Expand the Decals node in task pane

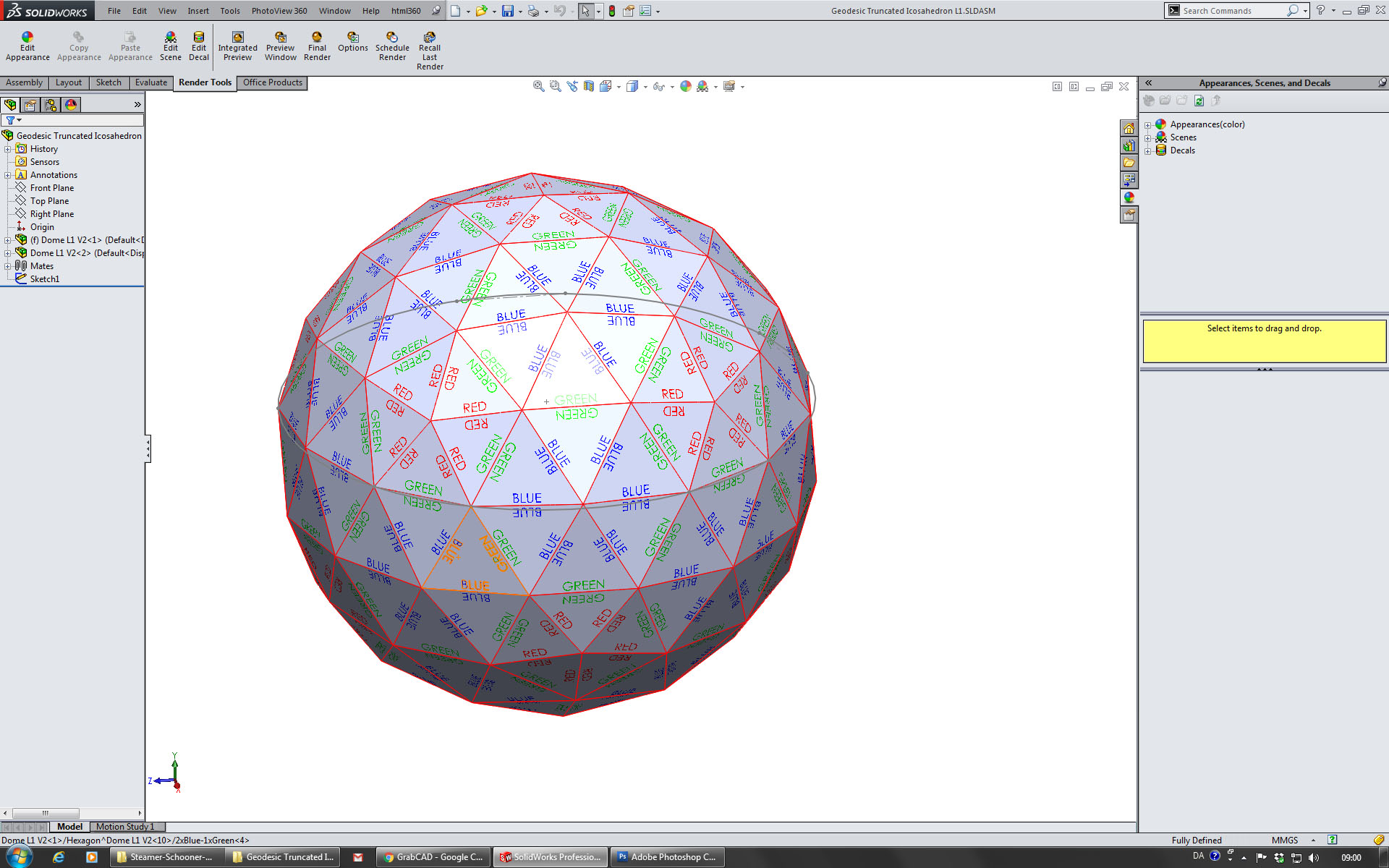point(1147,151)
